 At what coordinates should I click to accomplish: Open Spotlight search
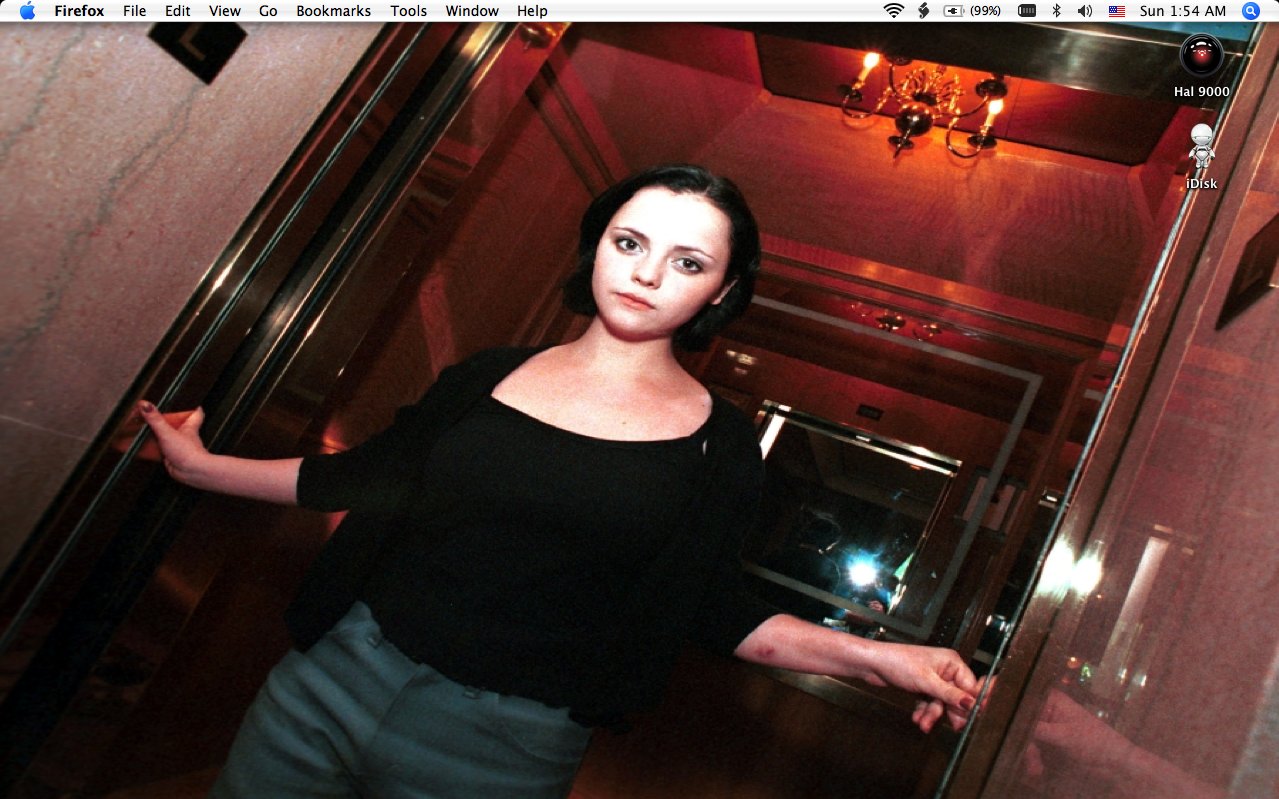[1251, 11]
